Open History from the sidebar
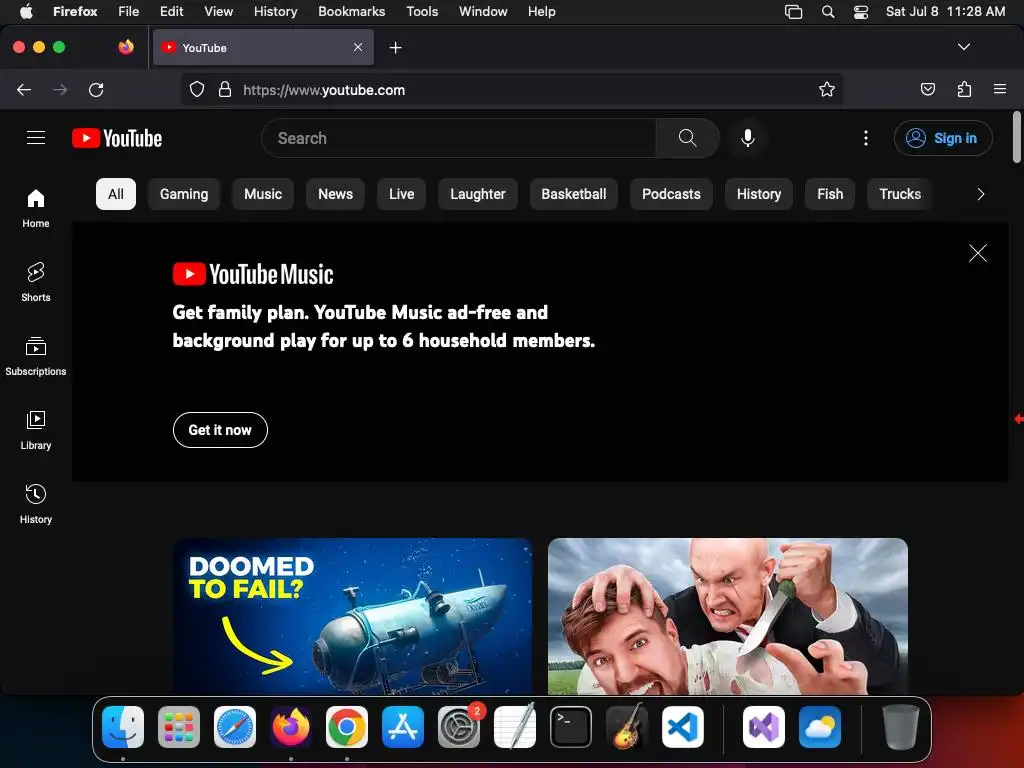 36,504
